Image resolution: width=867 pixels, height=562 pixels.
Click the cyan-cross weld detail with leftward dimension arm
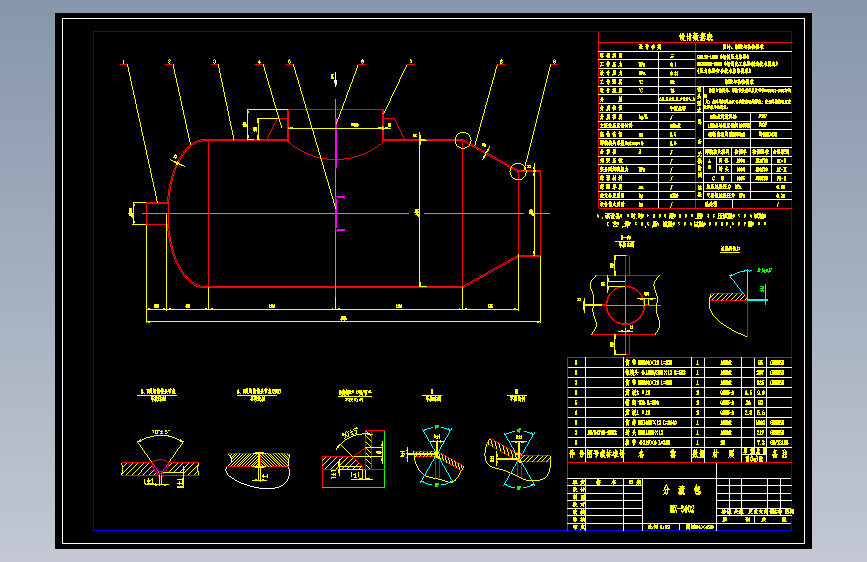click(x=434, y=455)
